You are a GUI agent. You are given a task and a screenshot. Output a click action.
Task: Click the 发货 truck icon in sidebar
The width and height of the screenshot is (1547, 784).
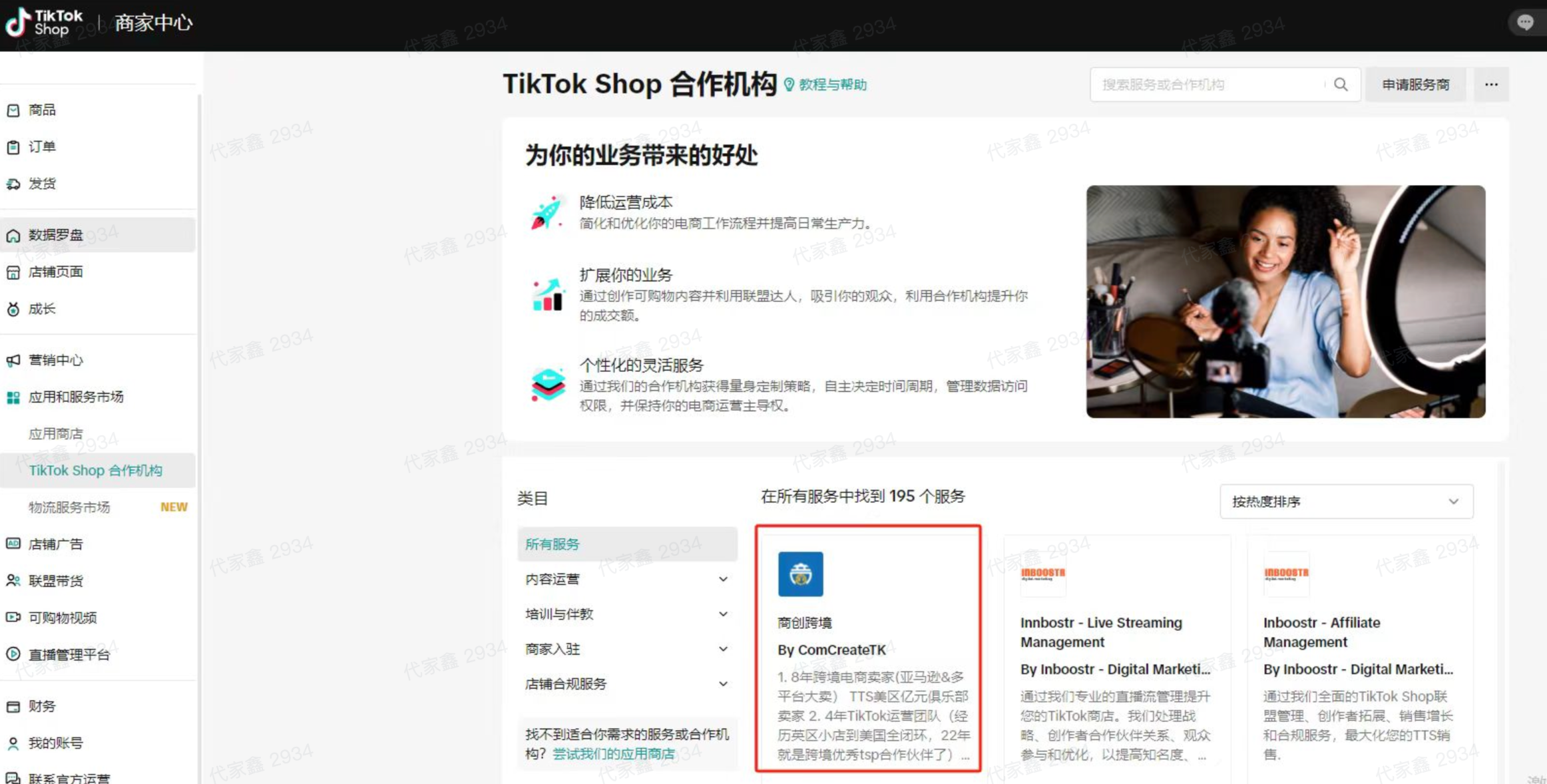pyautogui.click(x=13, y=184)
